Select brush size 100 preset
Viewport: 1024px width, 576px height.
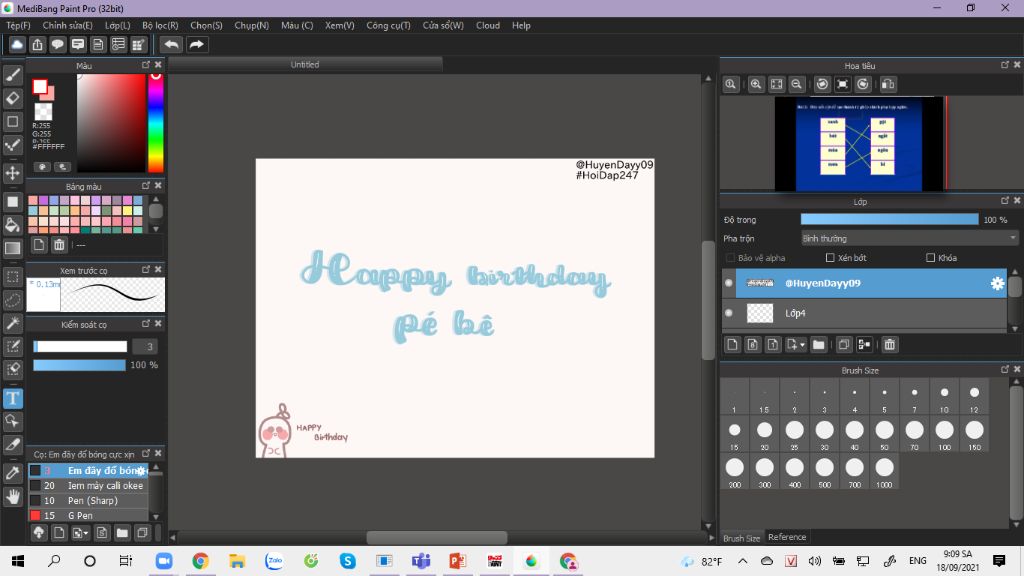tap(944, 434)
